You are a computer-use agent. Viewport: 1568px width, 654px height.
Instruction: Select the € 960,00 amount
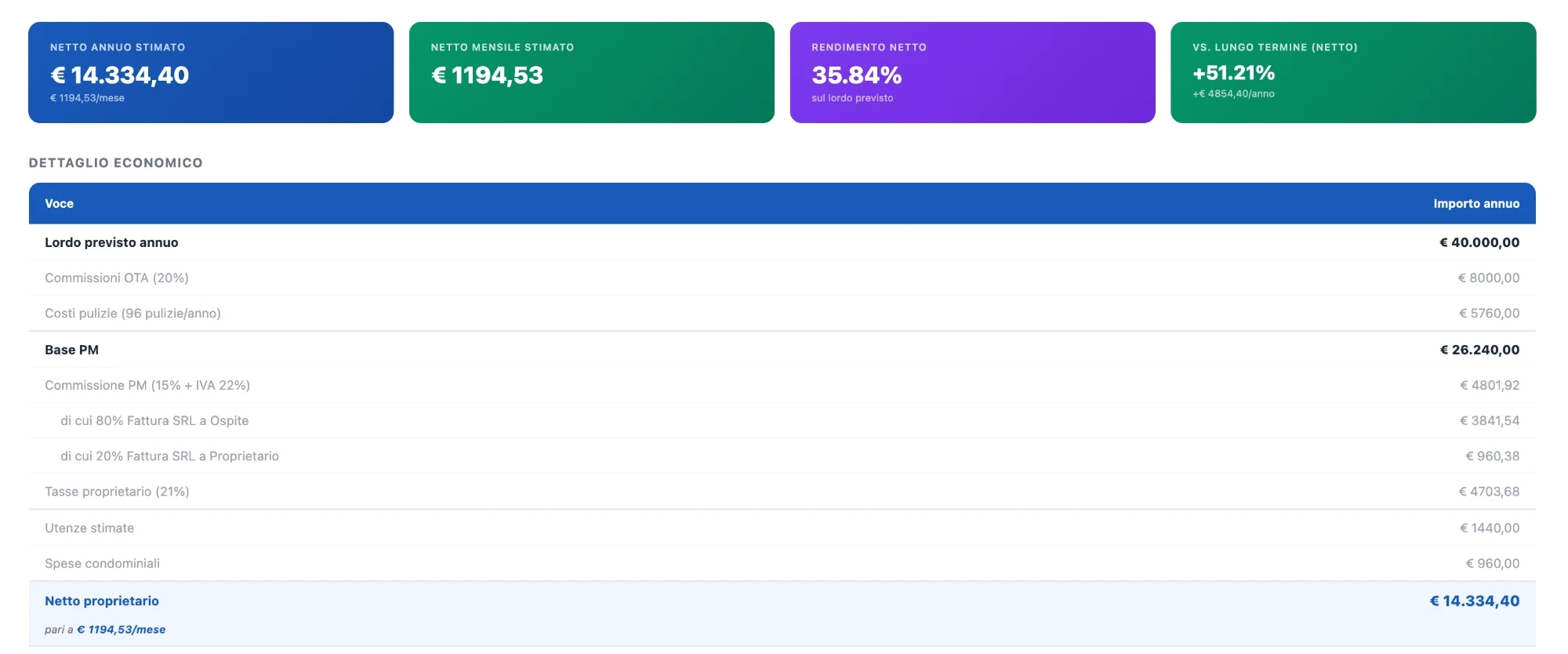point(1493,563)
